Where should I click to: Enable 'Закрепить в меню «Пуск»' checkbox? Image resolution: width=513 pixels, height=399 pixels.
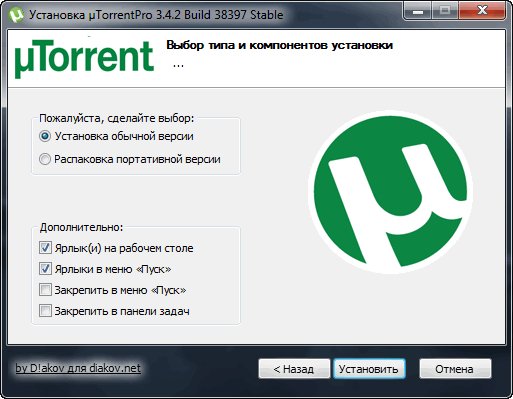45,290
